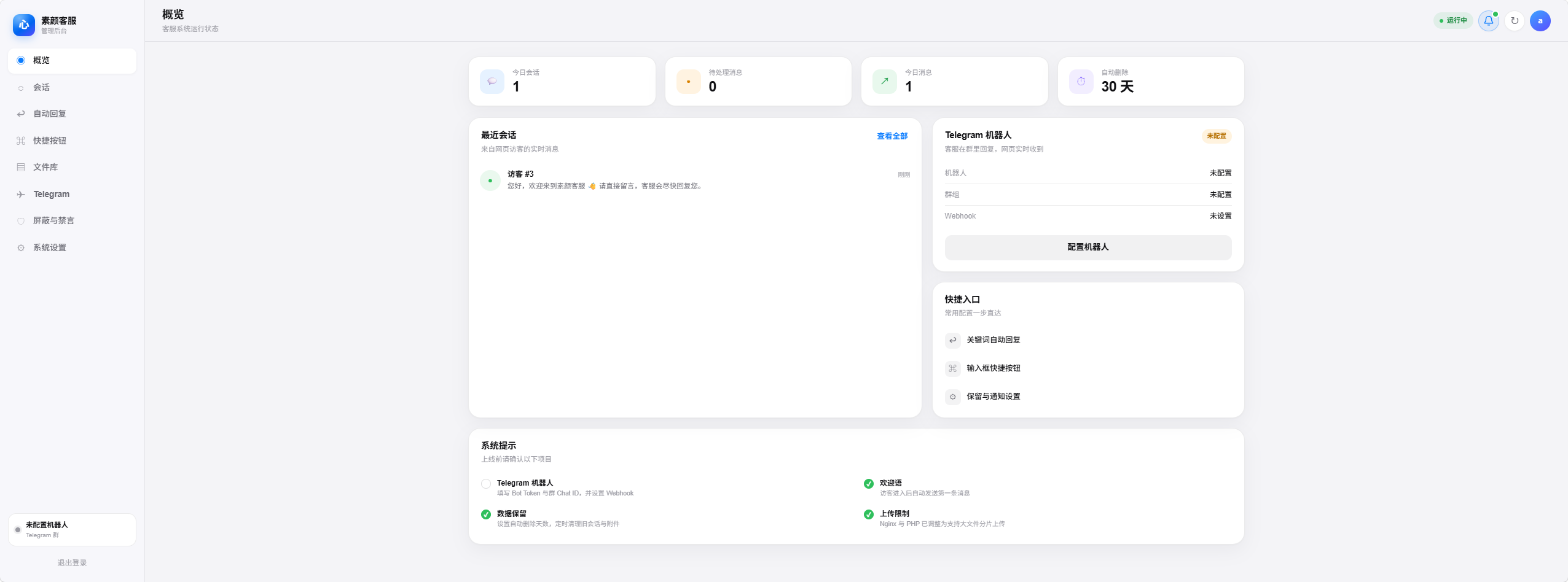Select 概览 in the sidebar
The image size is (1568, 582).
[x=73, y=61]
